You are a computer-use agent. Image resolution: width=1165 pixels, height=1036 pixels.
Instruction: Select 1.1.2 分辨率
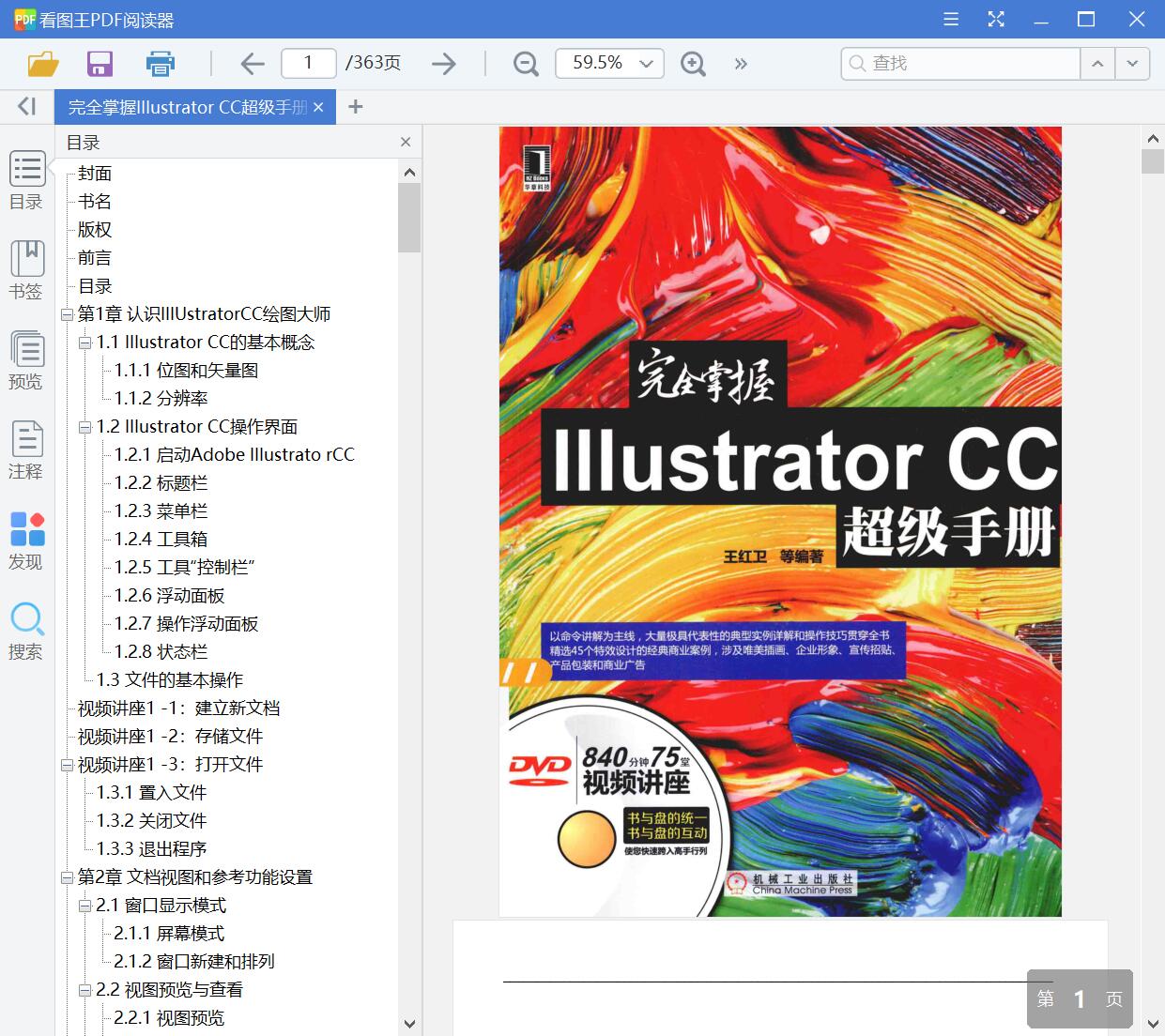161,399
